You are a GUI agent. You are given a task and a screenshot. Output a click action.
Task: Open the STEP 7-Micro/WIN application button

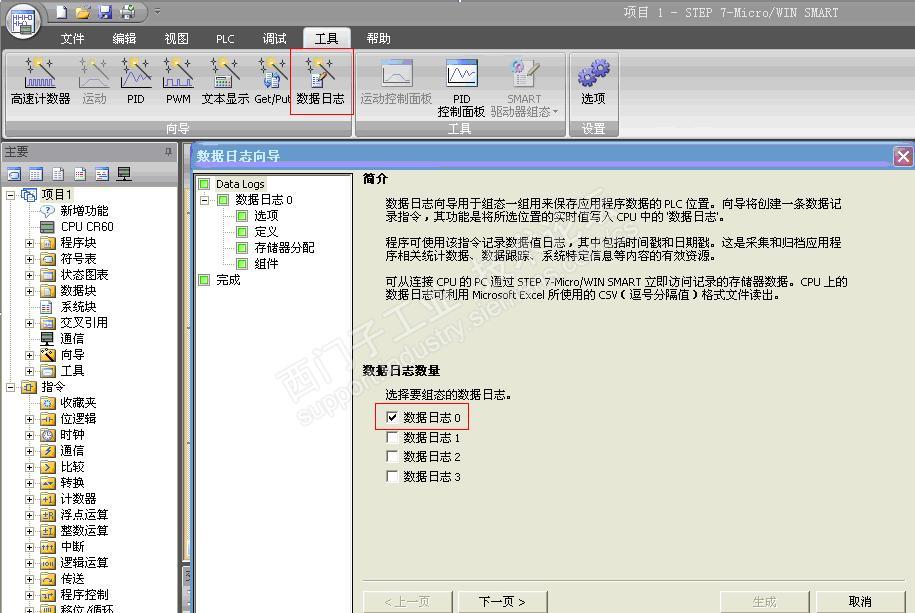pos(22,22)
